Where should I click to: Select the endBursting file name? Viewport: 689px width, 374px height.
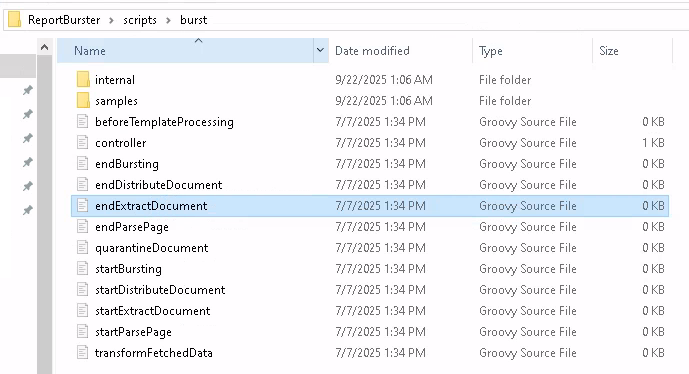127,164
